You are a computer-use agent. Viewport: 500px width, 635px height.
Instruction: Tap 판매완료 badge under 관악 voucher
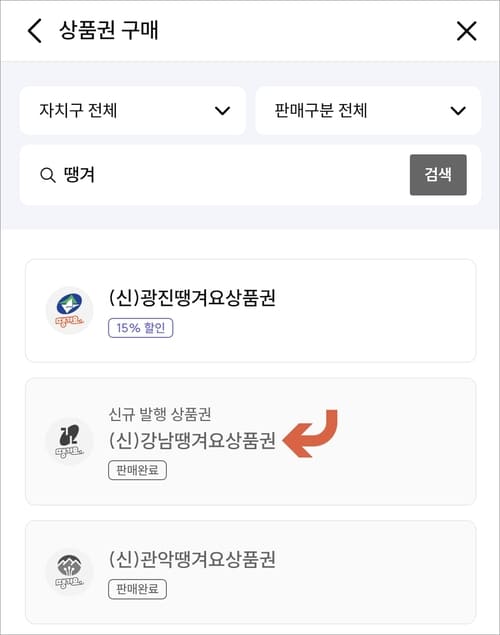tap(137, 589)
